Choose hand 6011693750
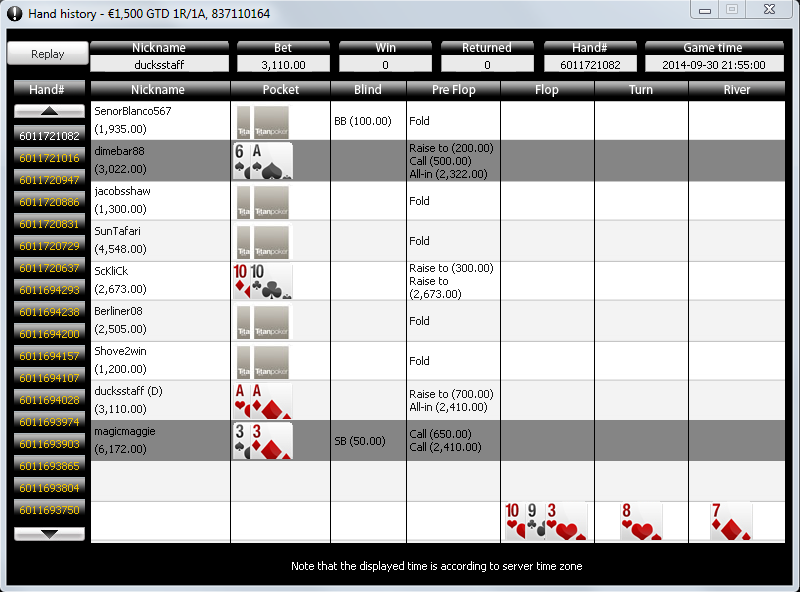The width and height of the screenshot is (800, 592). [49, 509]
